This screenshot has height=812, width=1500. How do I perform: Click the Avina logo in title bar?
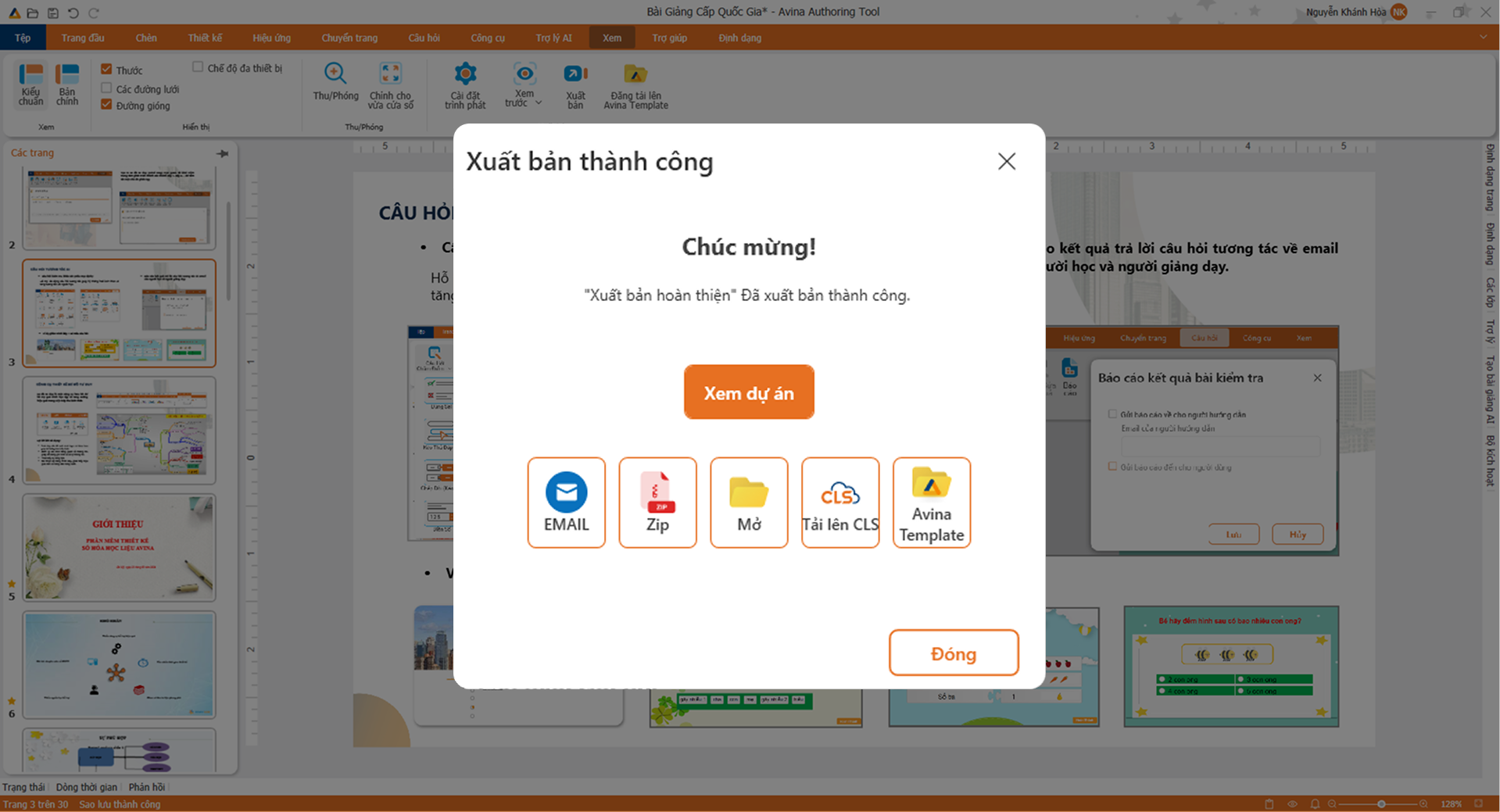[14, 13]
